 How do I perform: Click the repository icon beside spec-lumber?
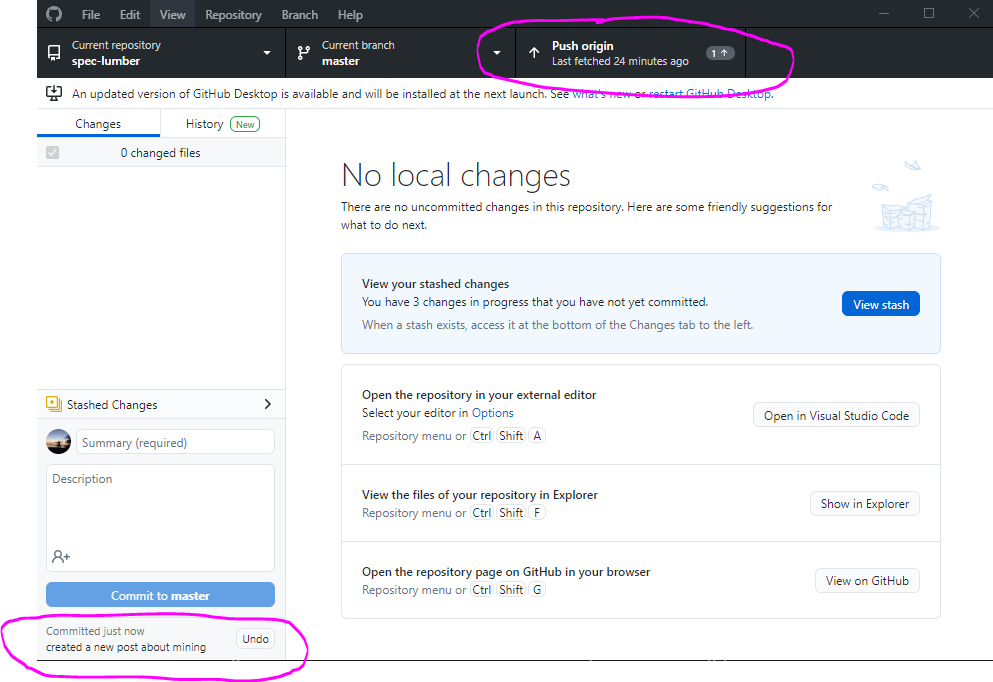[x=54, y=53]
